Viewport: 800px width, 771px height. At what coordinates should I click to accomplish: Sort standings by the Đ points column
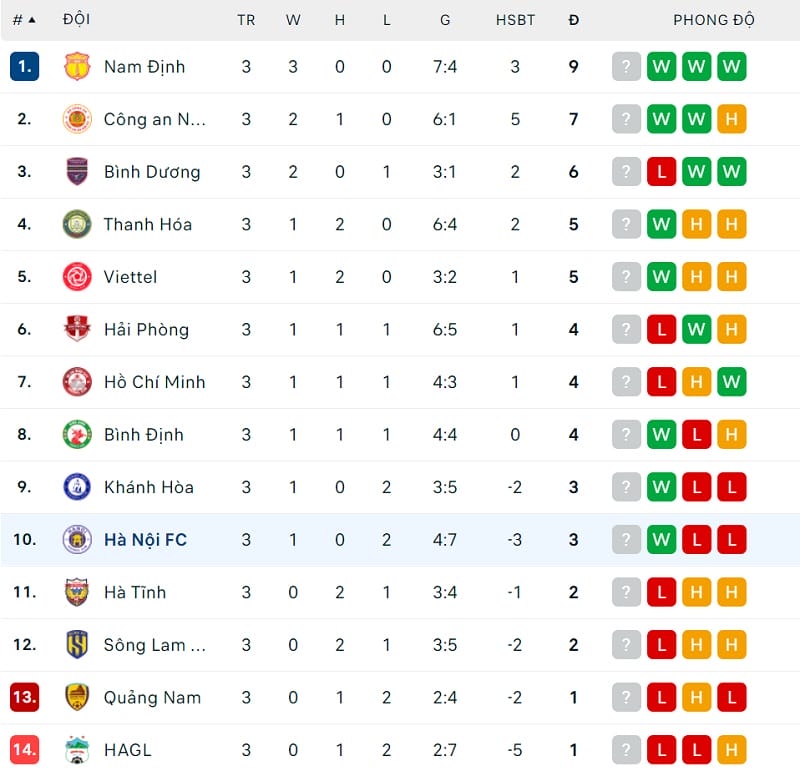pyautogui.click(x=573, y=20)
